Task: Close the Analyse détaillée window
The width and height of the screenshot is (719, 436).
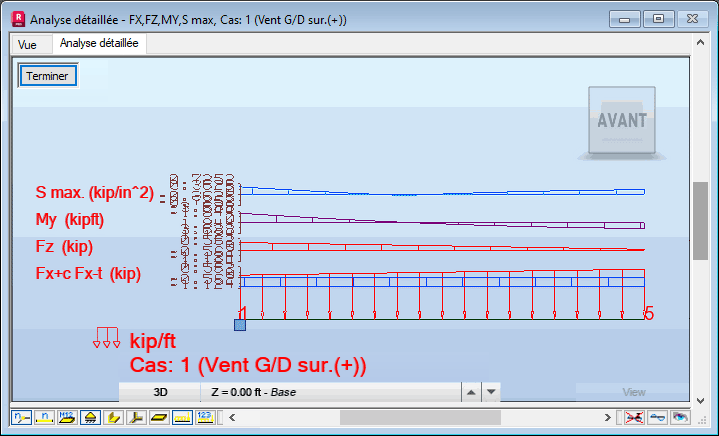Action: tap(692, 19)
